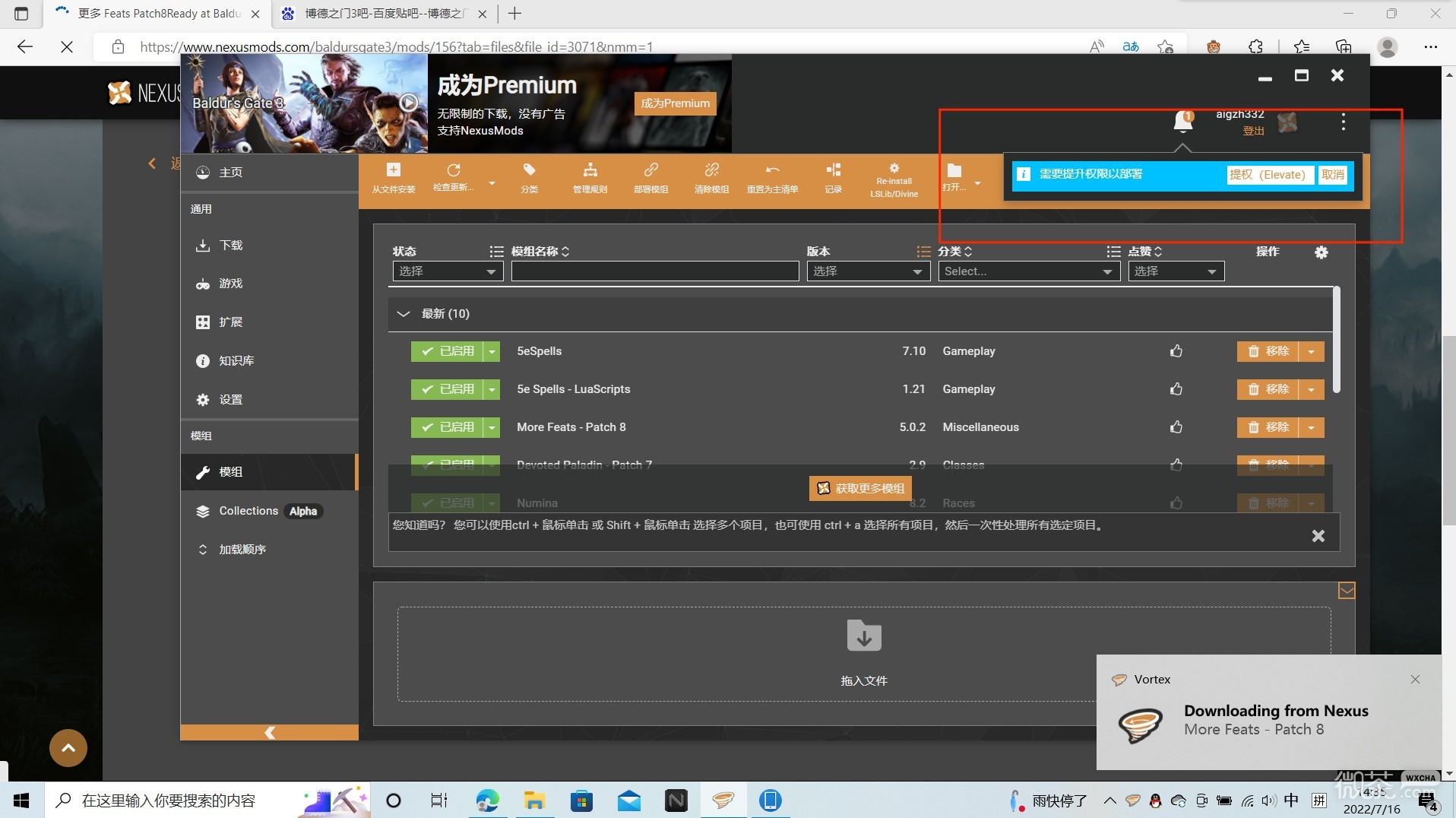Image resolution: width=1456 pixels, height=818 pixels.
Task: Open the Collections section in the sidebar
Action: tap(248, 511)
